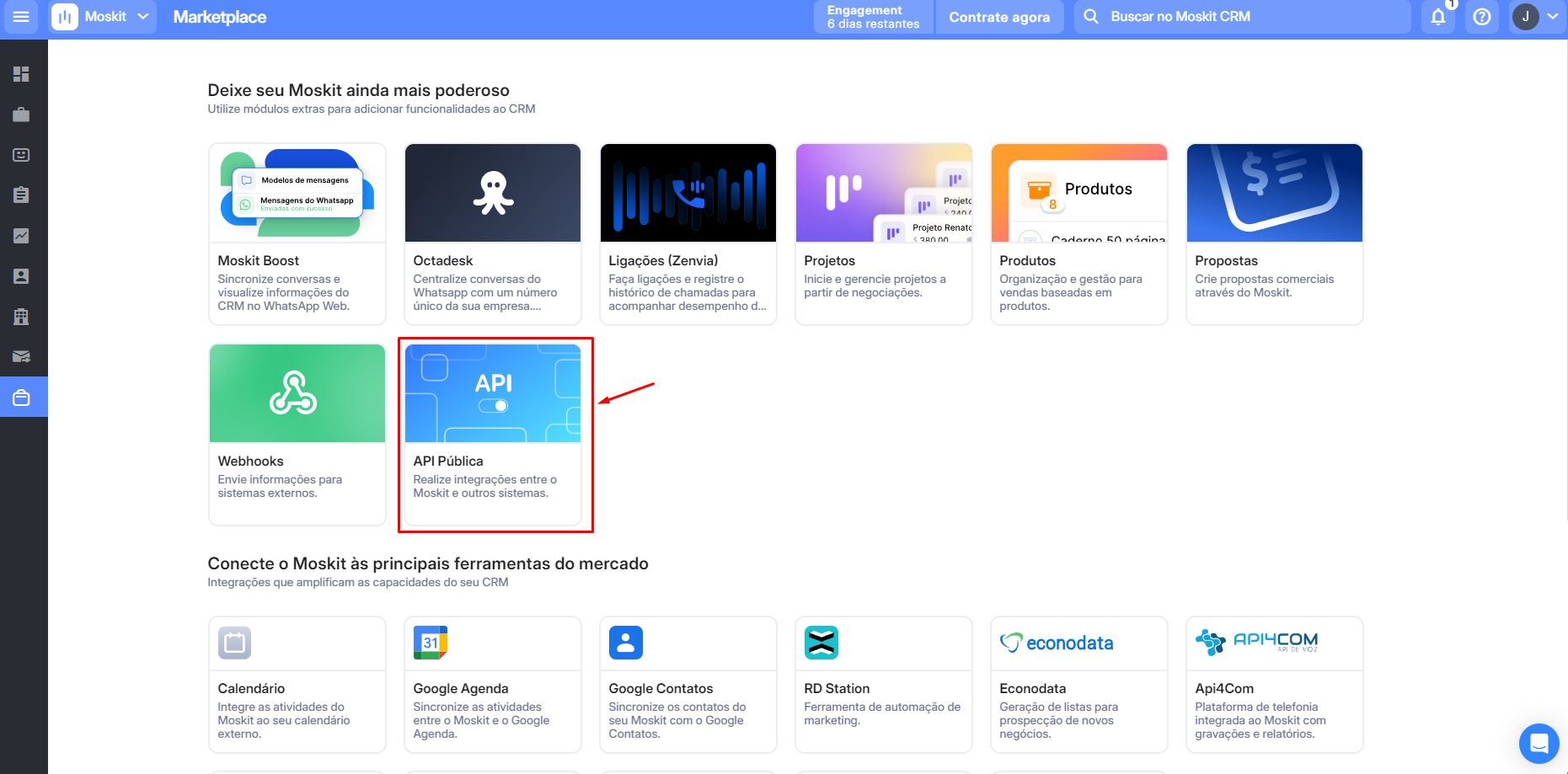1568x774 pixels.
Task: Select the Api4Com integration title
Action: coord(1224,689)
